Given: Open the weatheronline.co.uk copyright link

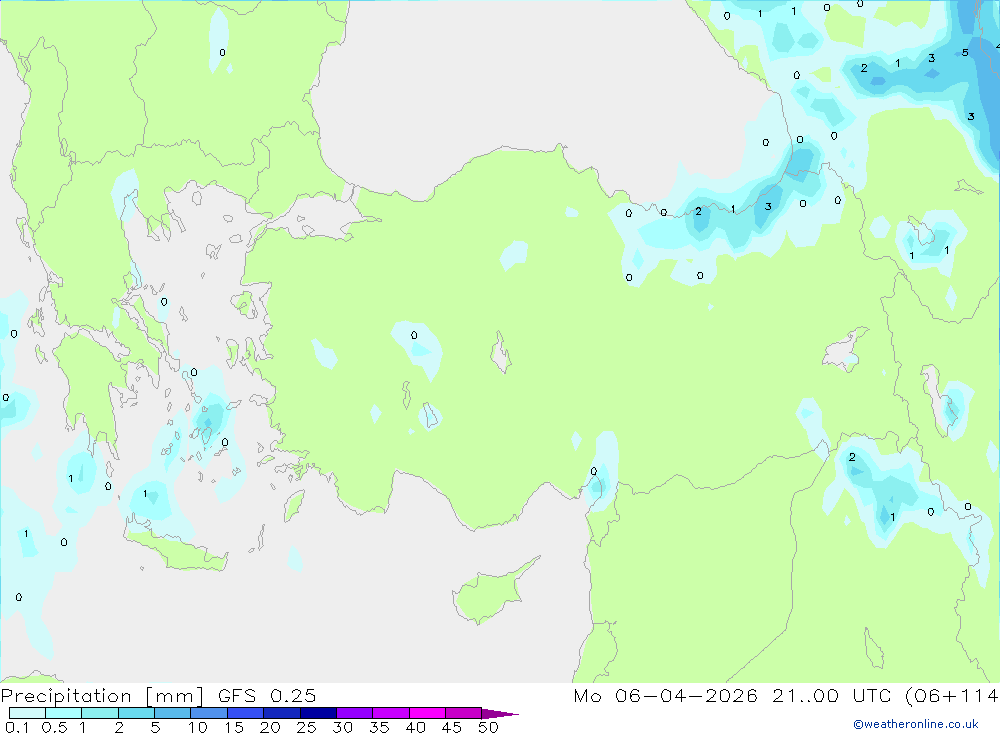Looking at the screenshot, I should pos(916,724).
